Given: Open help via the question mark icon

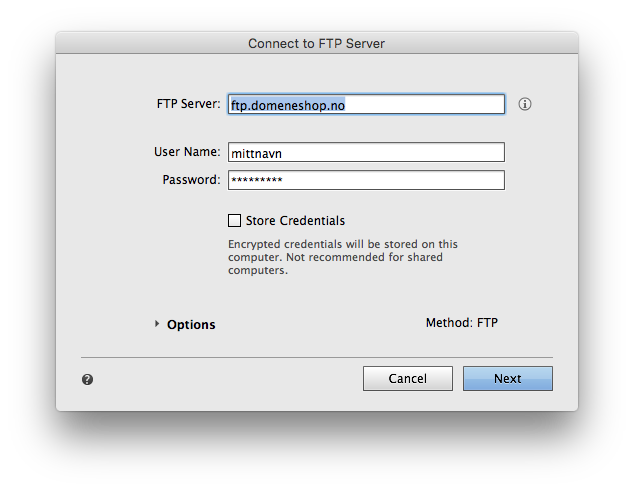Looking at the screenshot, I should [87, 379].
